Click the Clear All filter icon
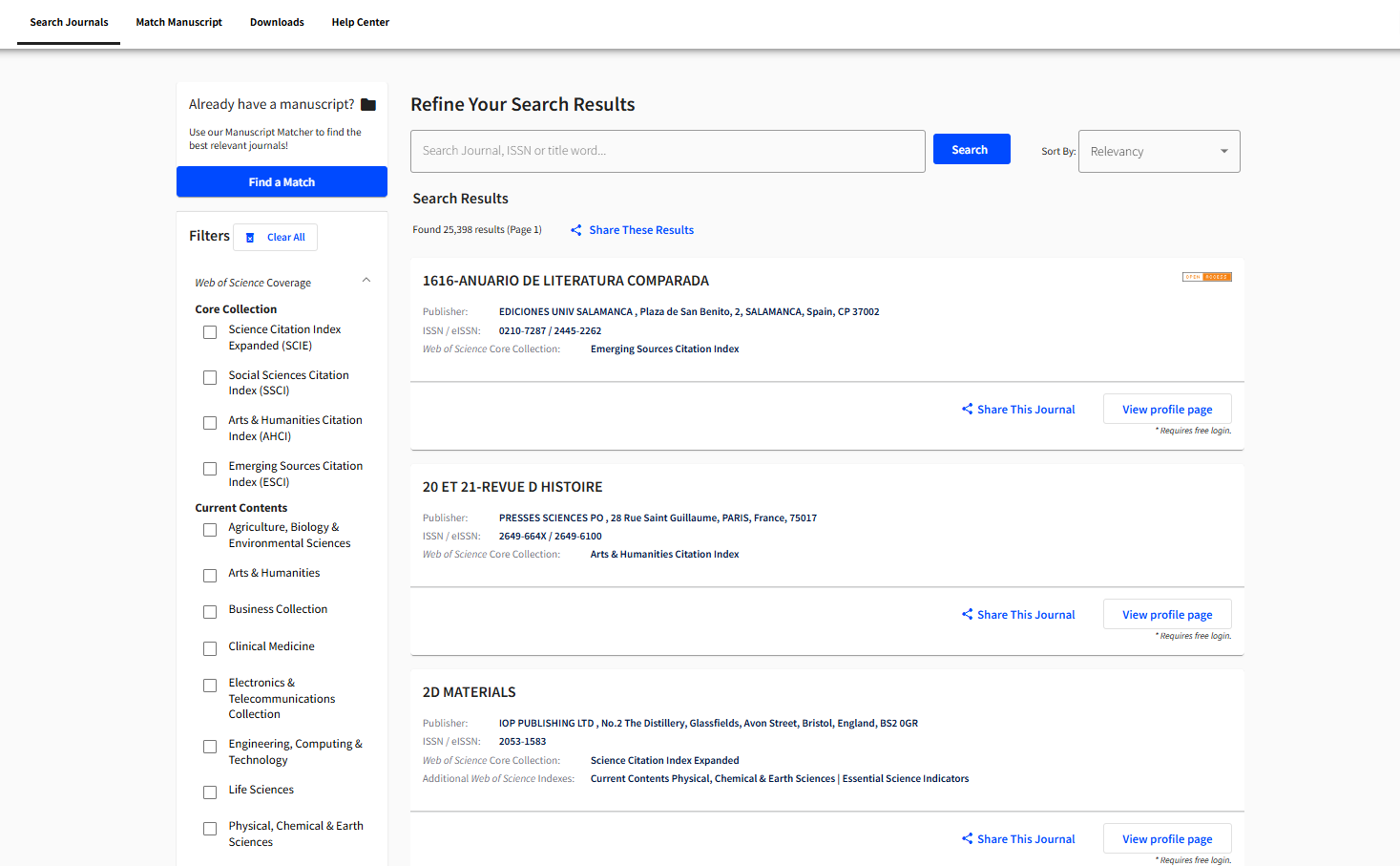1400x866 pixels. 250,238
